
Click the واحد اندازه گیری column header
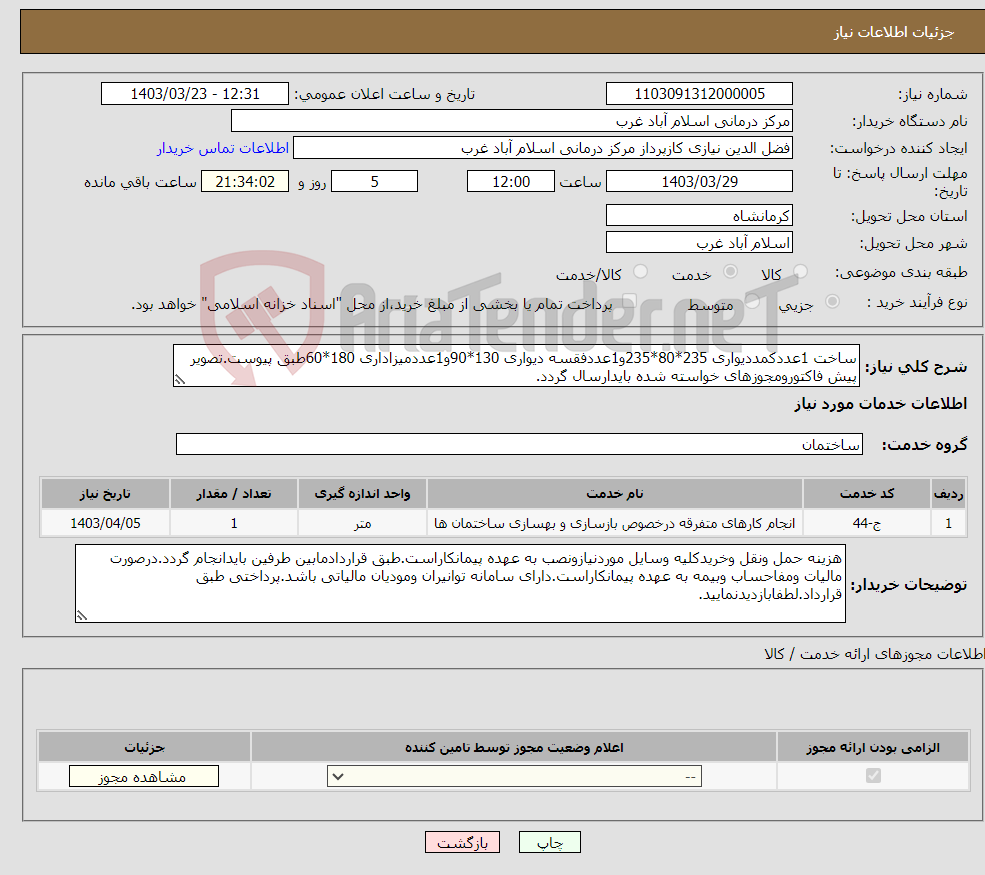pos(362,494)
